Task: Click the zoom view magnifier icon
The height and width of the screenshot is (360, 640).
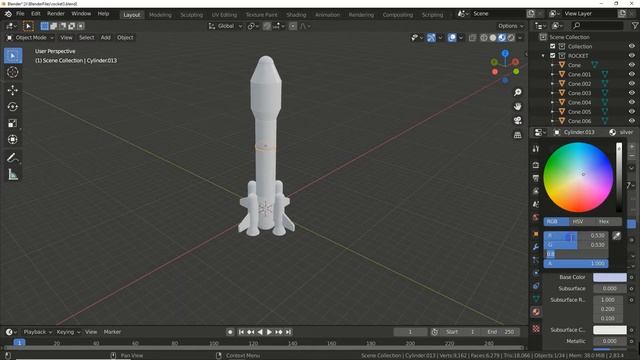Action: tap(518, 92)
